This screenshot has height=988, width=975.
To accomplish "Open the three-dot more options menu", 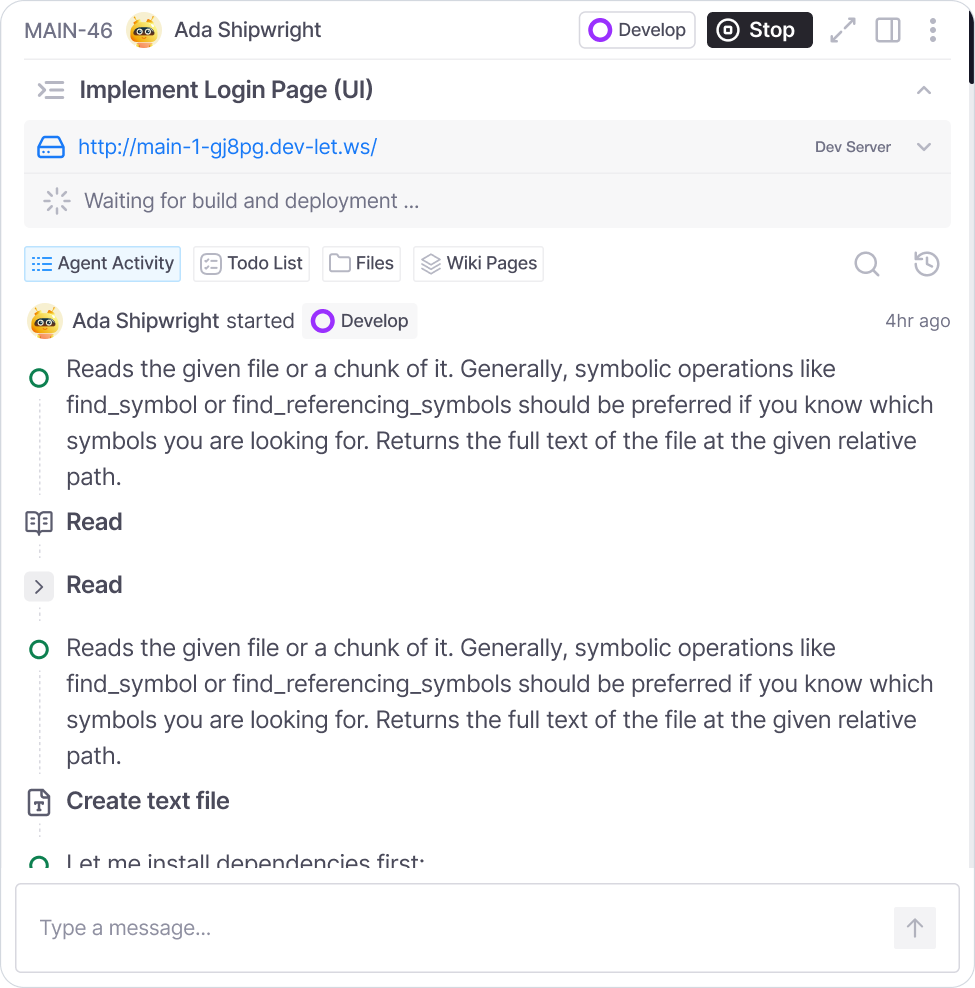I will tap(932, 30).
